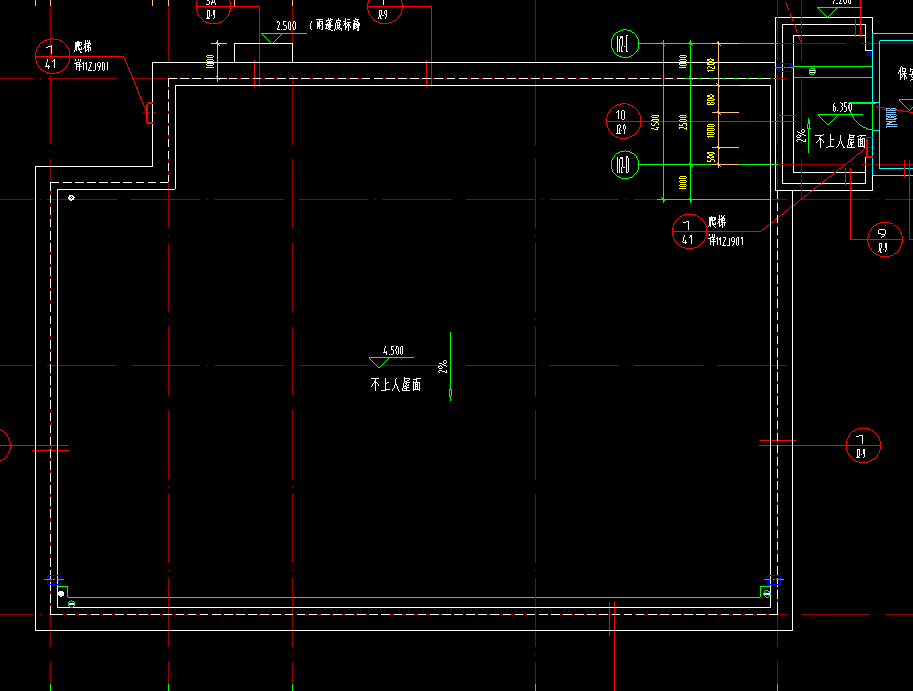
Task: Select the downspout circle at gutter's left end
Action: pyautogui.click(x=71, y=604)
